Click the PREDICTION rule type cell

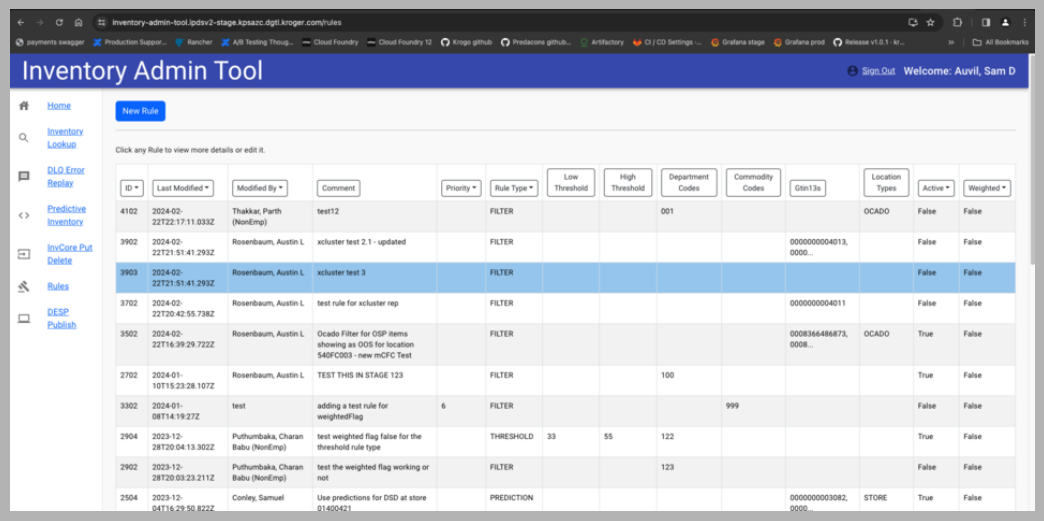(x=511, y=498)
